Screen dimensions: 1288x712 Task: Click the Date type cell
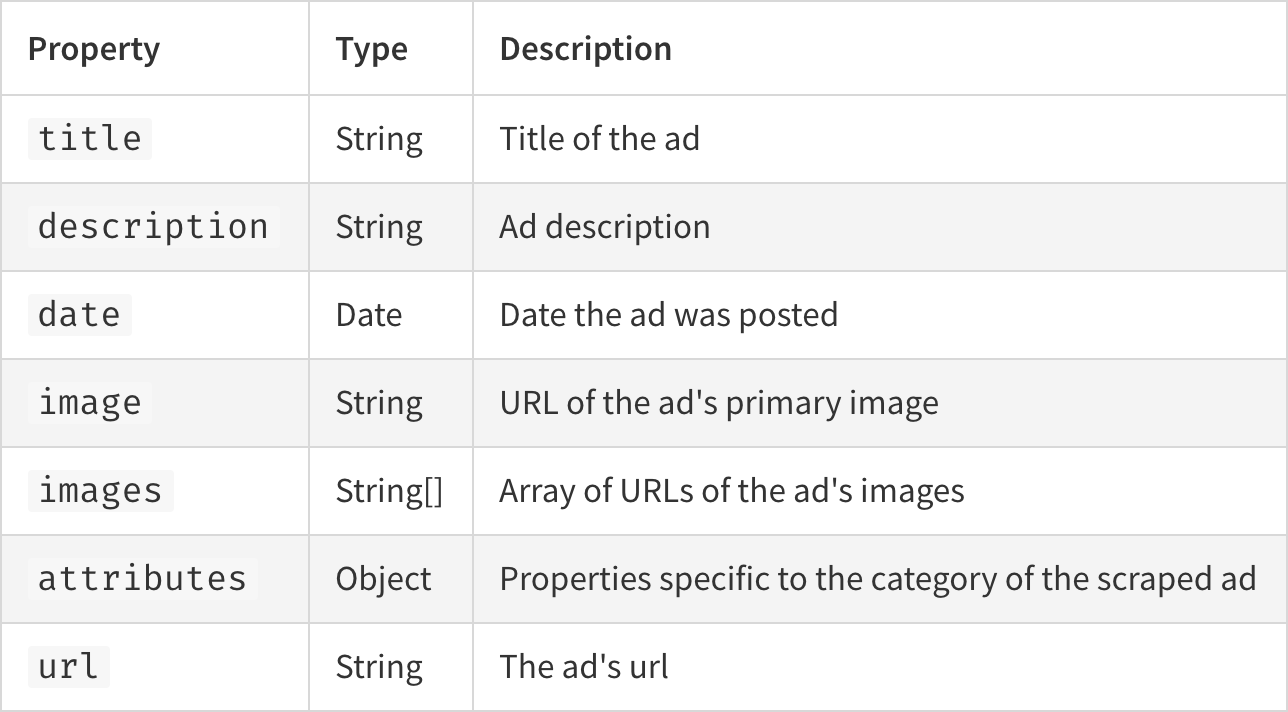click(368, 315)
